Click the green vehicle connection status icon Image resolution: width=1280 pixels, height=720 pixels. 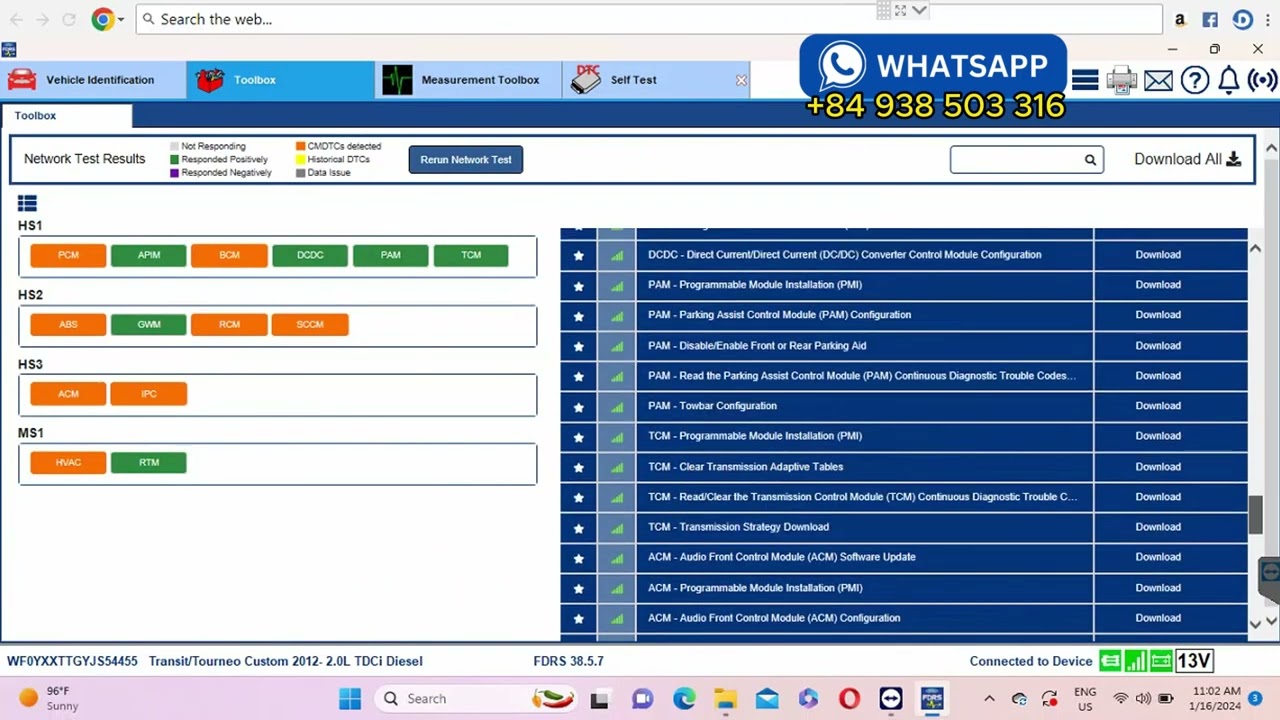1110,661
